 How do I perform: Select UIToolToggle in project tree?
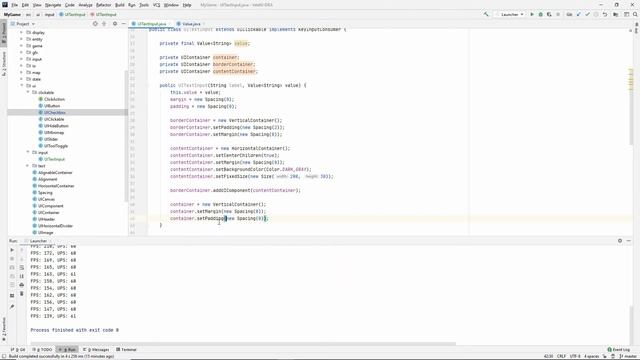[x=56, y=146]
